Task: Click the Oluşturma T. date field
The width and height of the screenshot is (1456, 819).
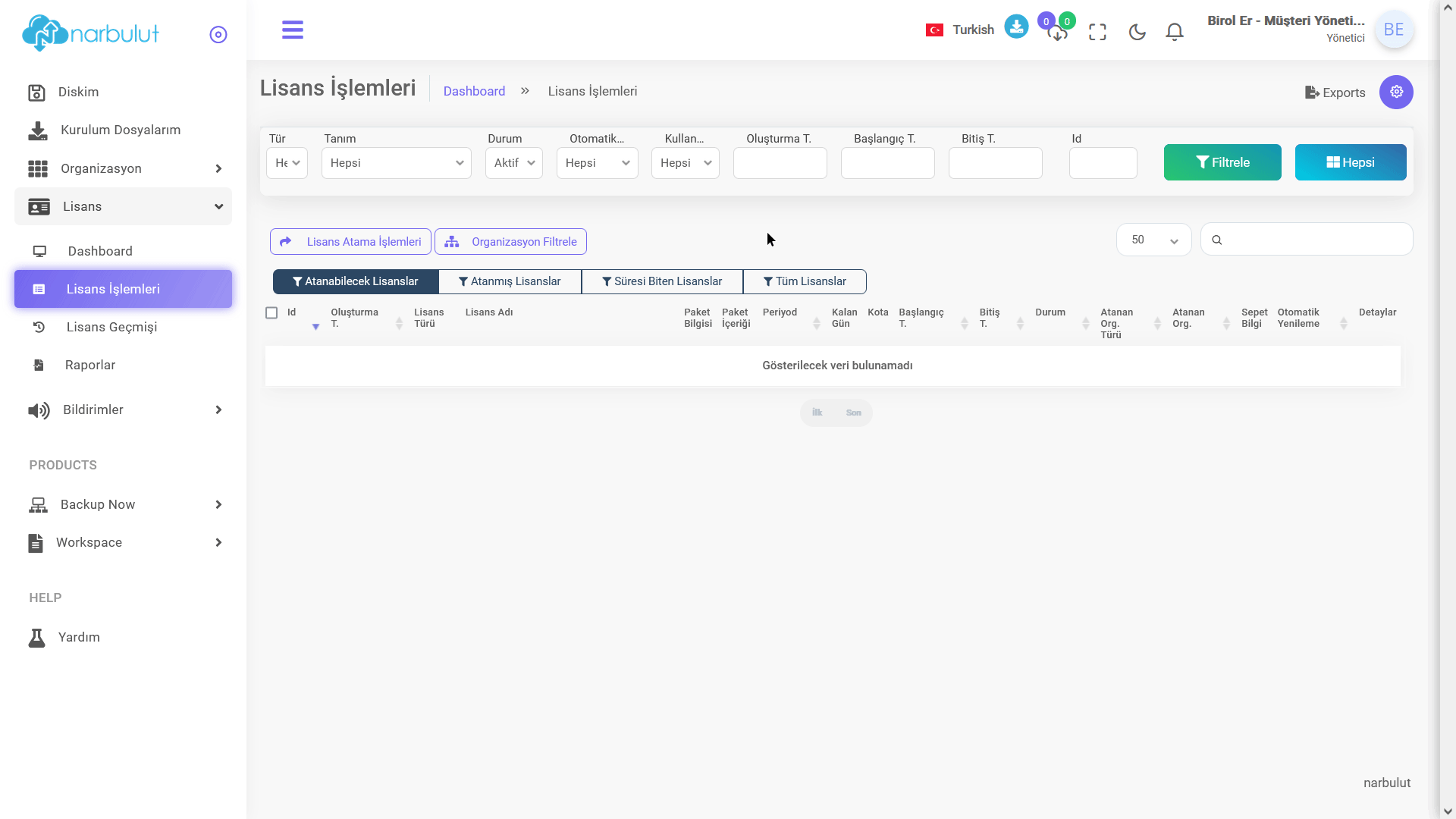Action: [780, 163]
